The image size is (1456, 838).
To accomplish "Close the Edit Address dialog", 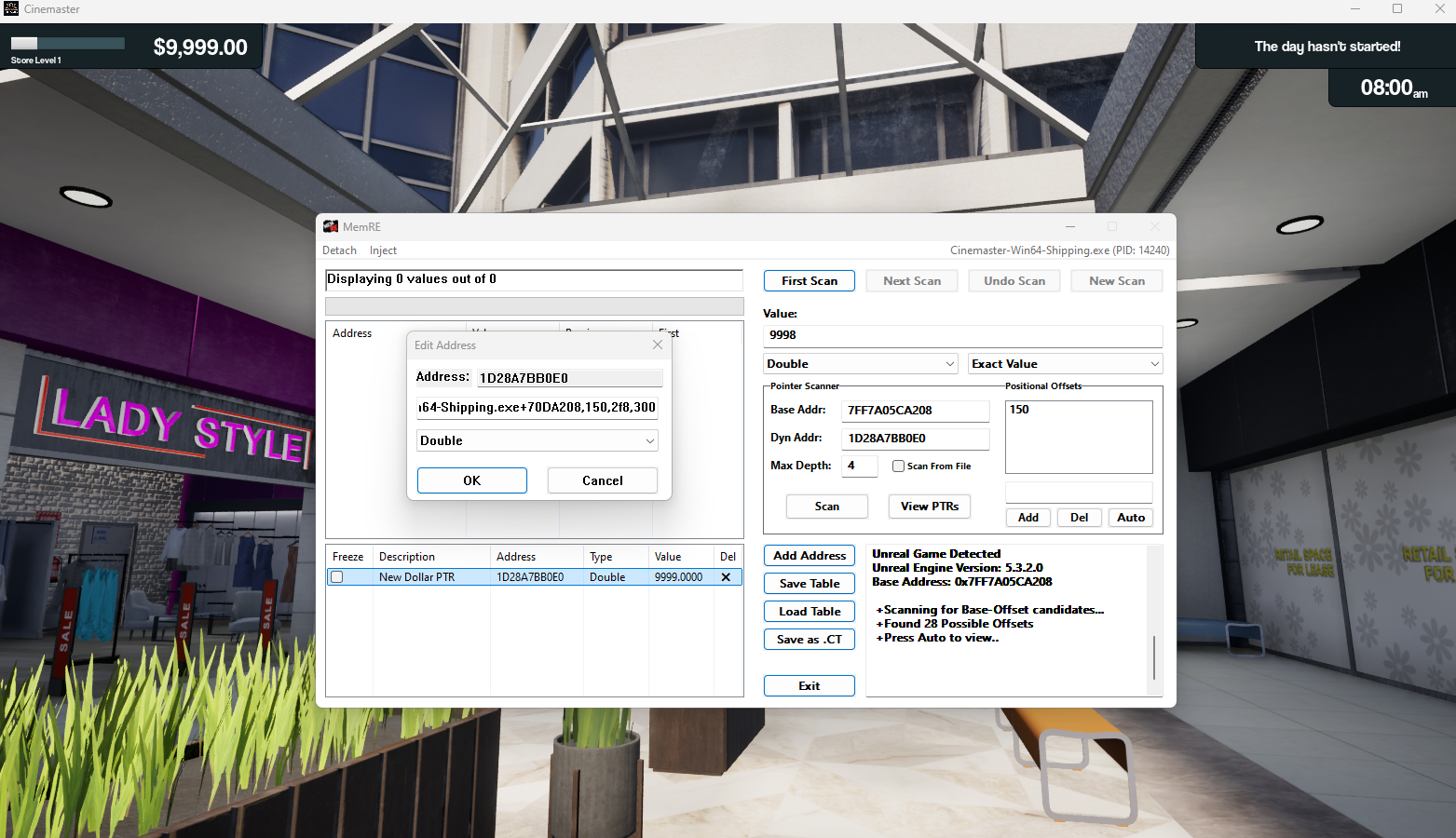I will (658, 345).
